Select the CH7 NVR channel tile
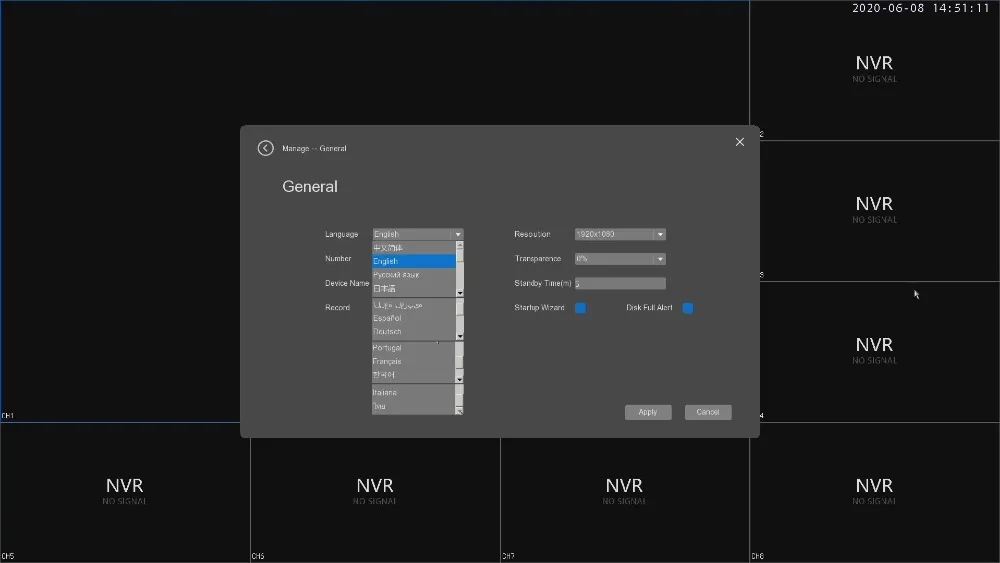This screenshot has width=1000, height=563. point(625,492)
